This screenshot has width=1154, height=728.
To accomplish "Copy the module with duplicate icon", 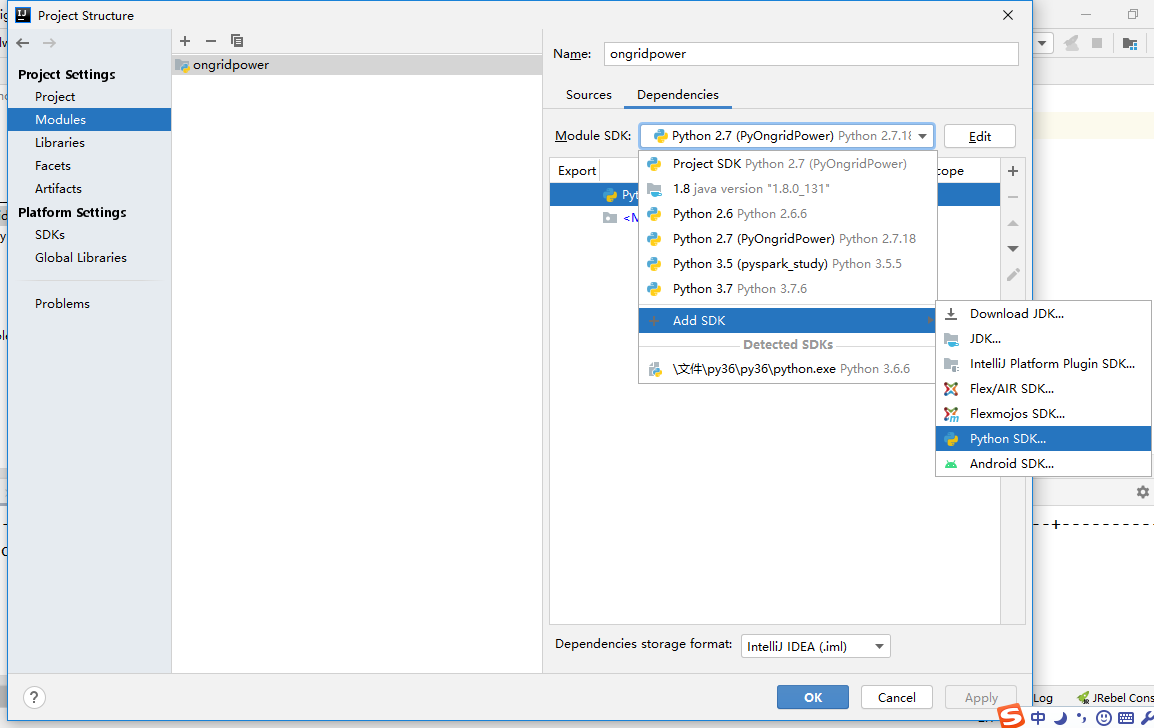I will 237,41.
